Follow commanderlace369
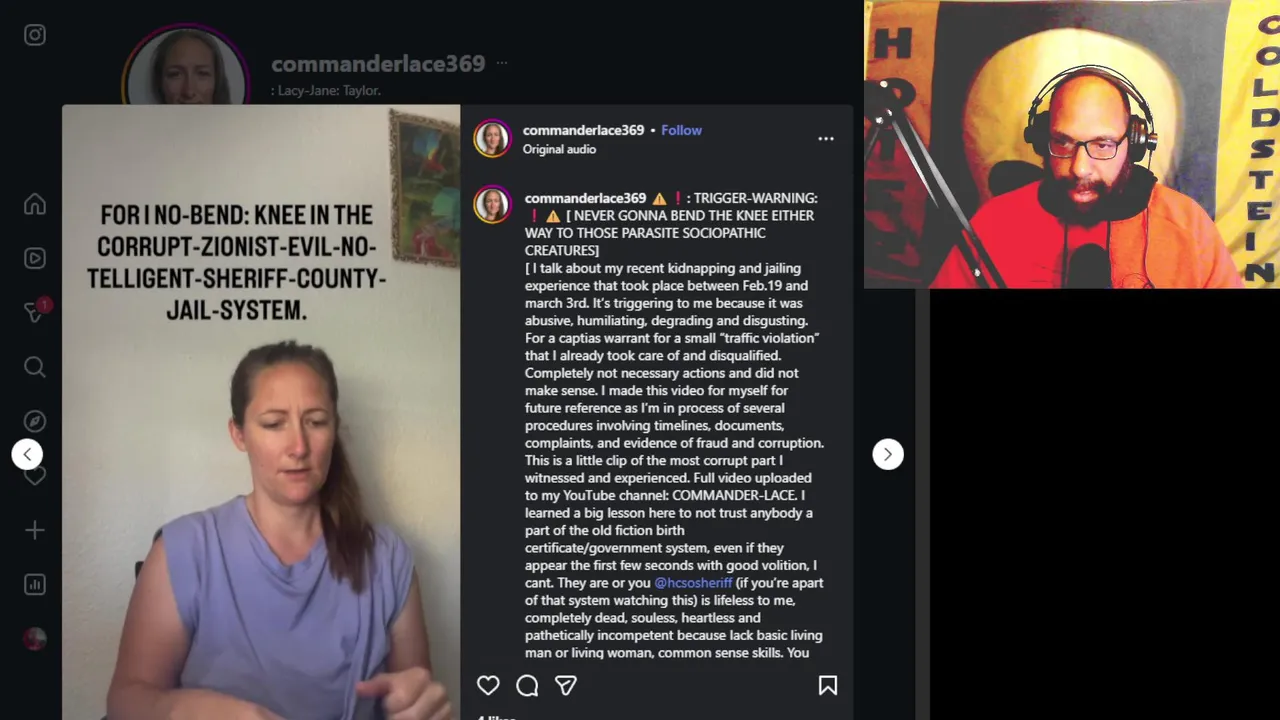Viewport: 1280px width, 720px height. point(681,130)
